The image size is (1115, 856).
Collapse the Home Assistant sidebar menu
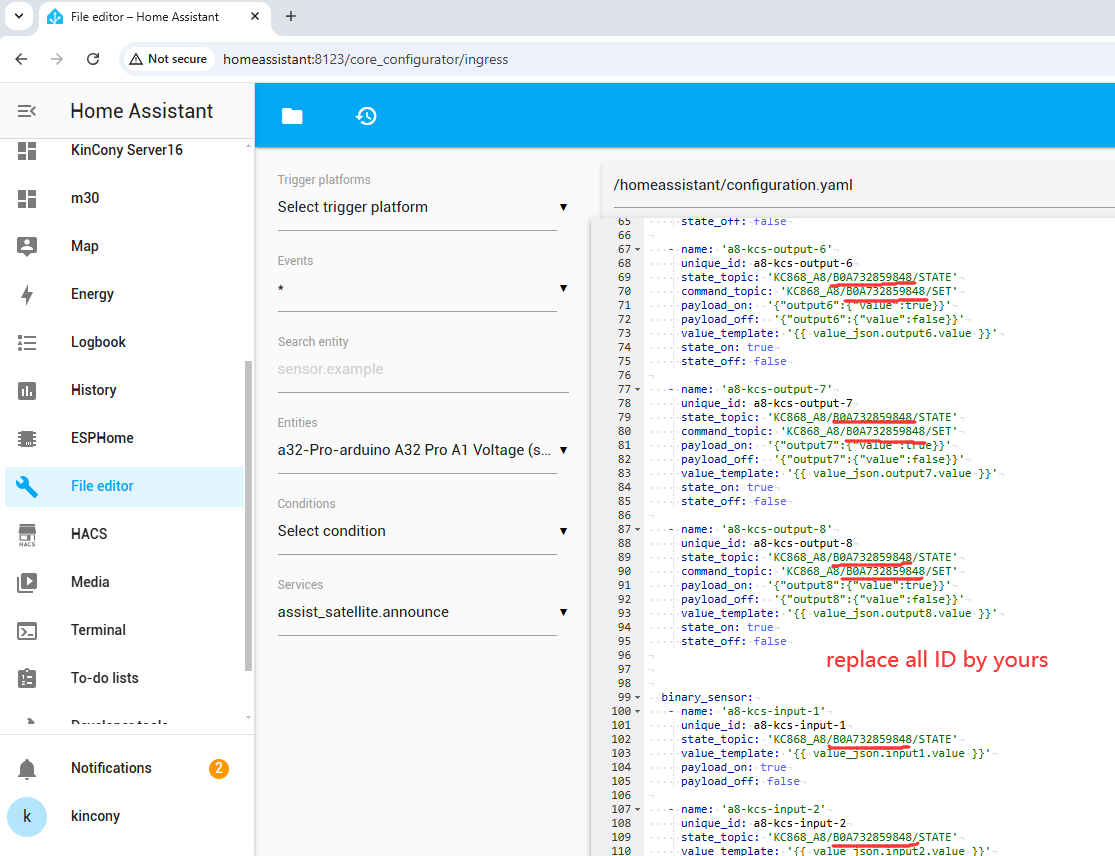point(27,111)
